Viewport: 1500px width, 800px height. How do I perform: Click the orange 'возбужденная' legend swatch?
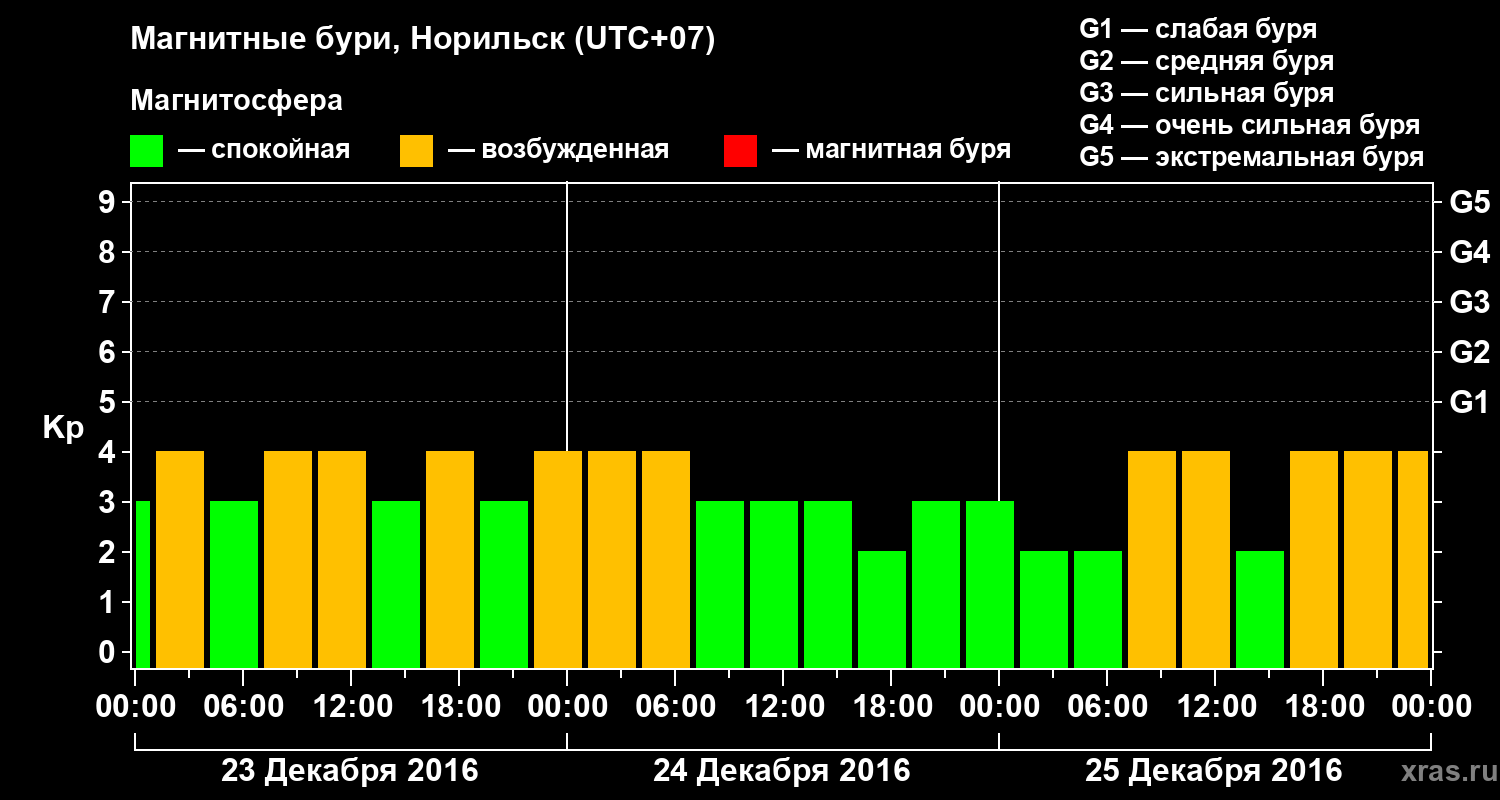pos(416,151)
